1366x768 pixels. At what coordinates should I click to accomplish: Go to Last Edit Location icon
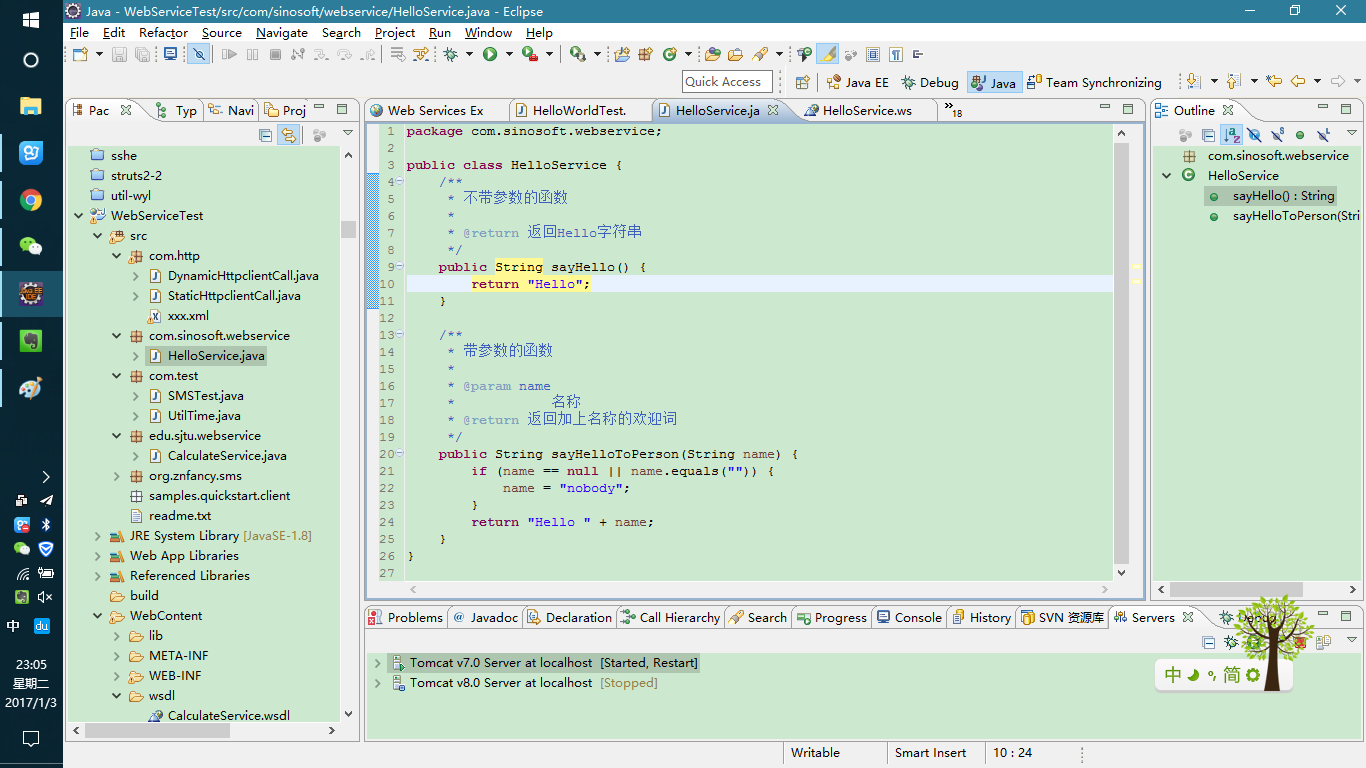pyautogui.click(x=1274, y=81)
